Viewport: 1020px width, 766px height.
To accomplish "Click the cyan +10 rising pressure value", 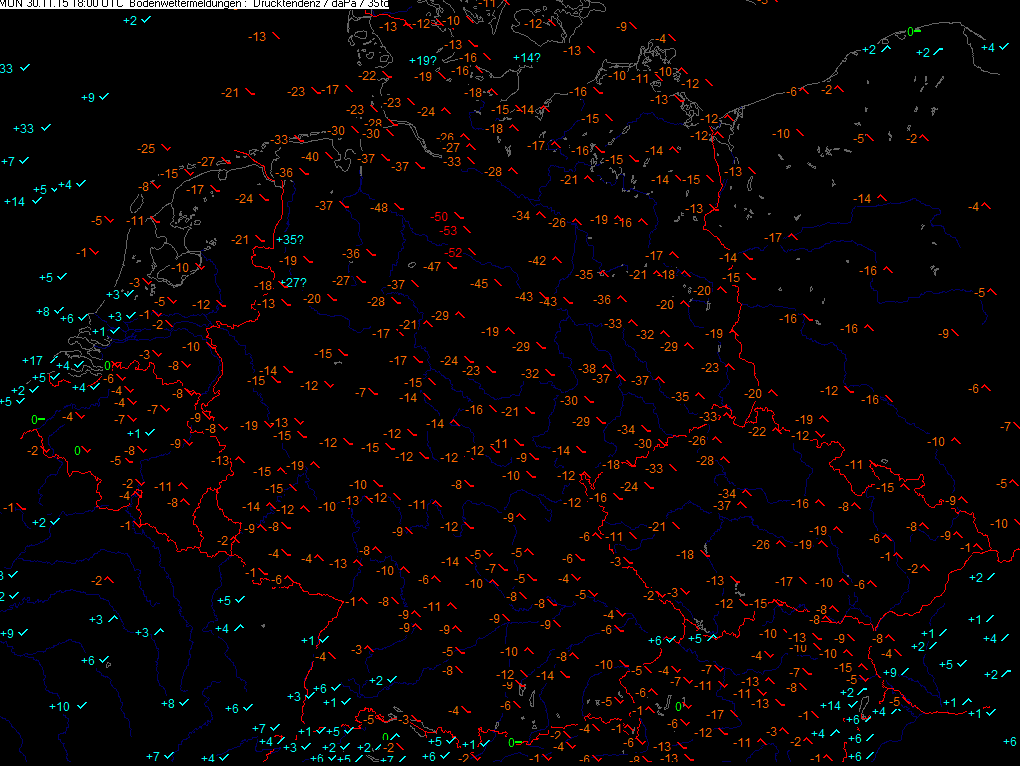I will [59, 706].
